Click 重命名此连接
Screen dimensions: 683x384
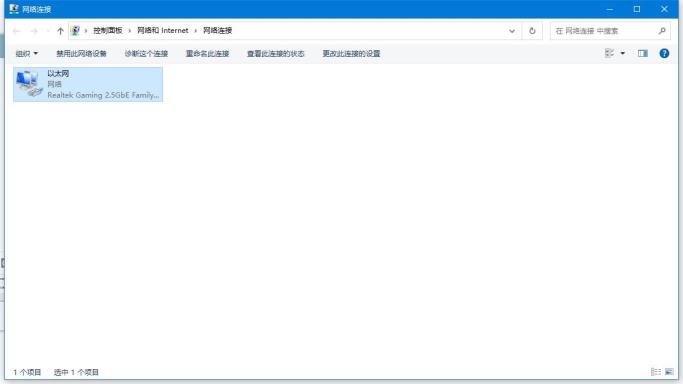[207, 54]
